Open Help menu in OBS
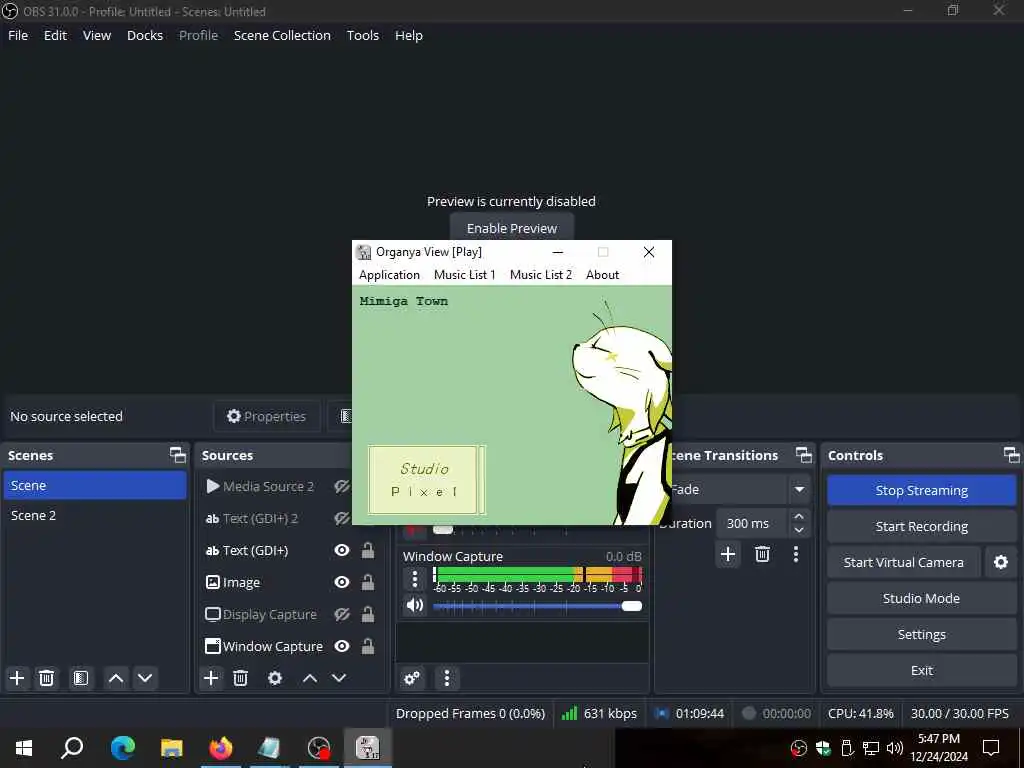The image size is (1024, 768). click(x=409, y=35)
